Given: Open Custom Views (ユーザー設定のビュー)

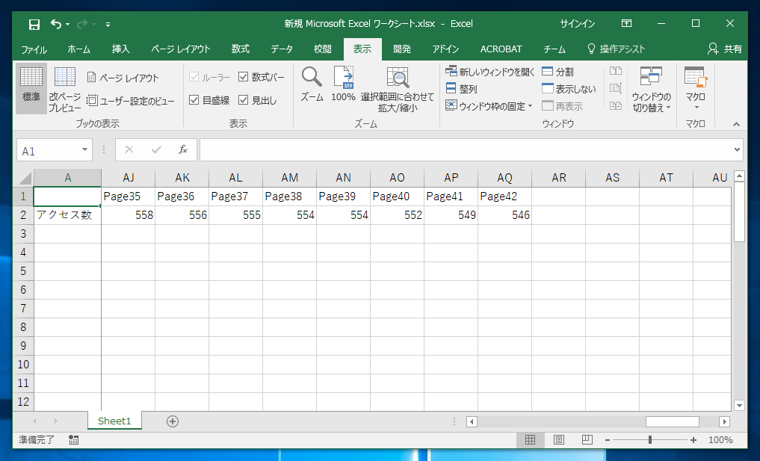Looking at the screenshot, I should (x=130, y=101).
